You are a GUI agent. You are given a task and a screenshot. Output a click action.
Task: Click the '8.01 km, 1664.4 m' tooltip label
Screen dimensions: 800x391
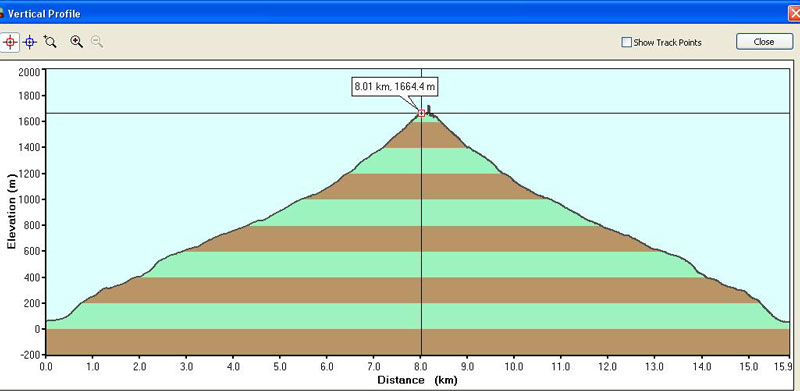coord(395,87)
